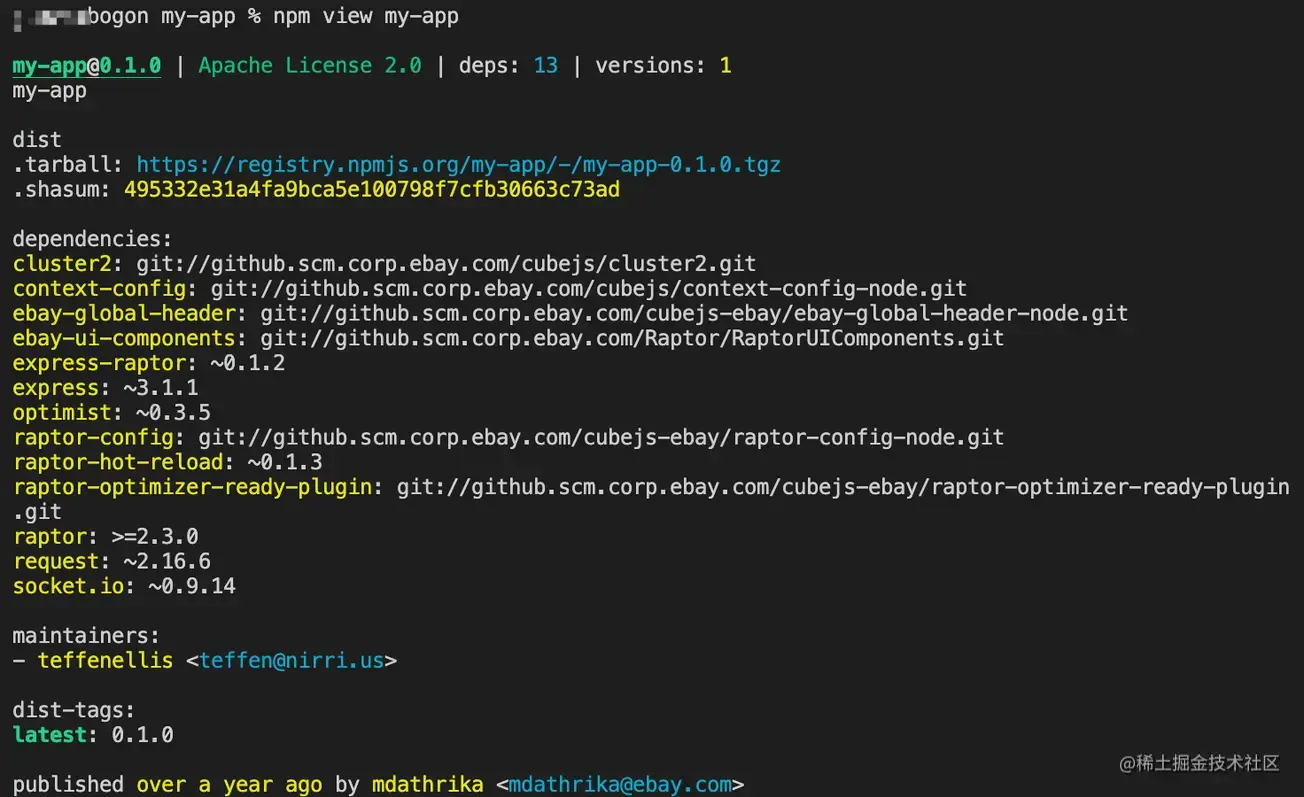Click the ebay-global-header dependency name
Viewport: 1304px width, 797px height.
pyautogui.click(x=123, y=313)
